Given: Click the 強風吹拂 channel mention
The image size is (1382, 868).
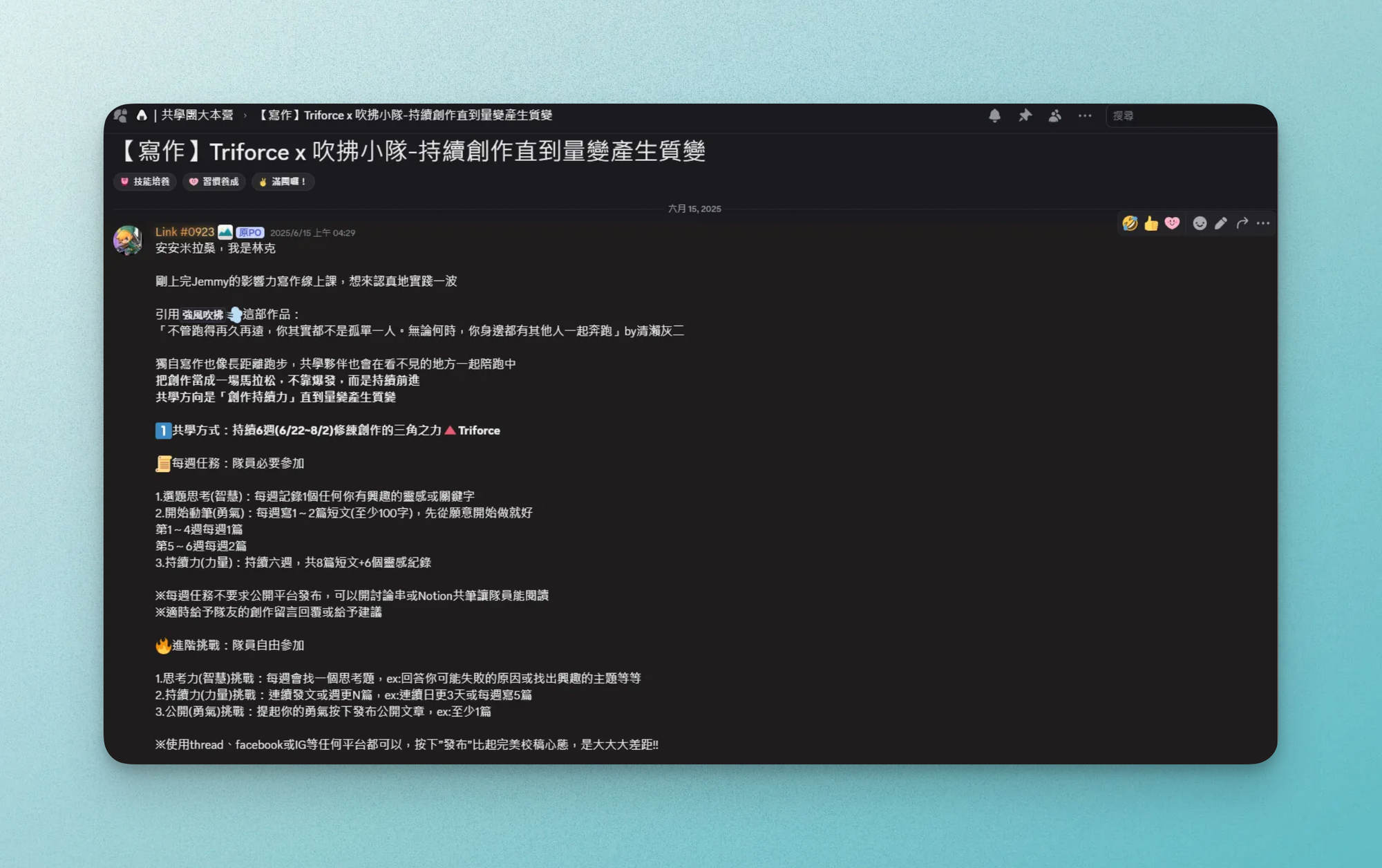Looking at the screenshot, I should coord(202,314).
